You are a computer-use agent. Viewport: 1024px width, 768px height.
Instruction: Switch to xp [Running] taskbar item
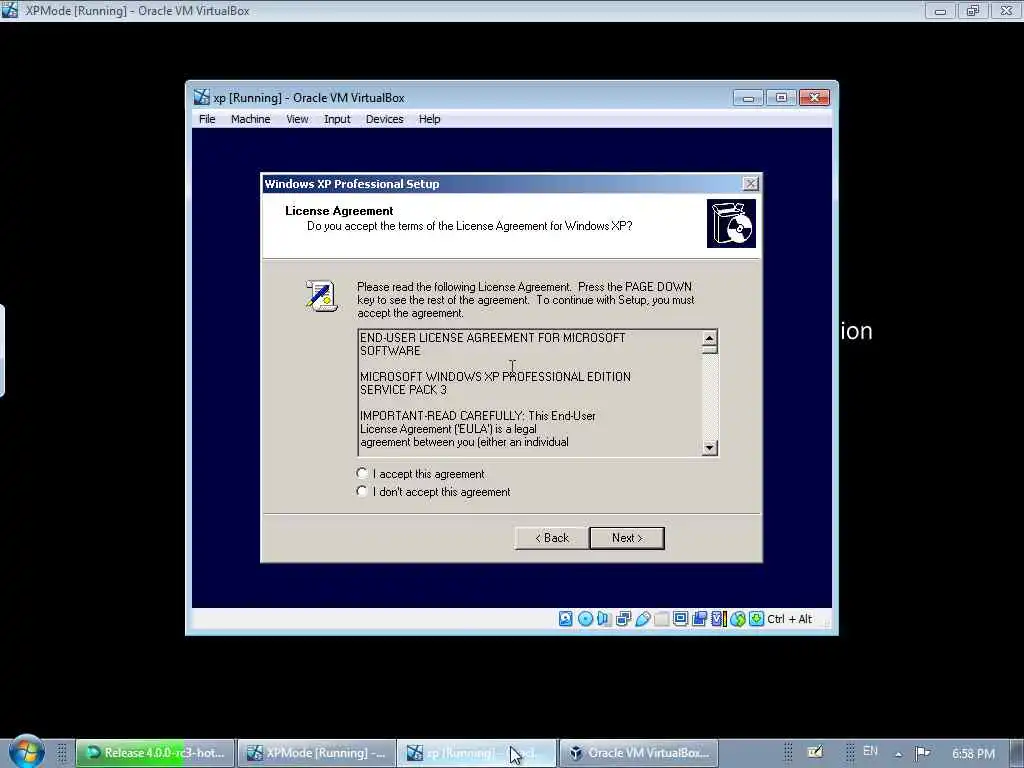click(x=477, y=753)
